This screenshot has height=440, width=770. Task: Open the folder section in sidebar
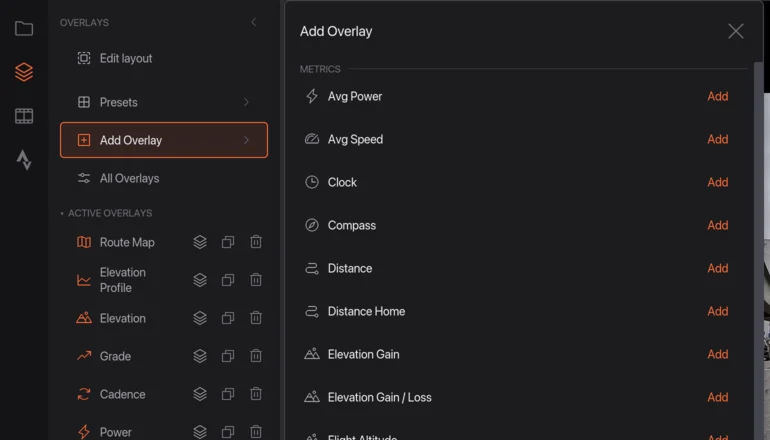click(x=24, y=28)
